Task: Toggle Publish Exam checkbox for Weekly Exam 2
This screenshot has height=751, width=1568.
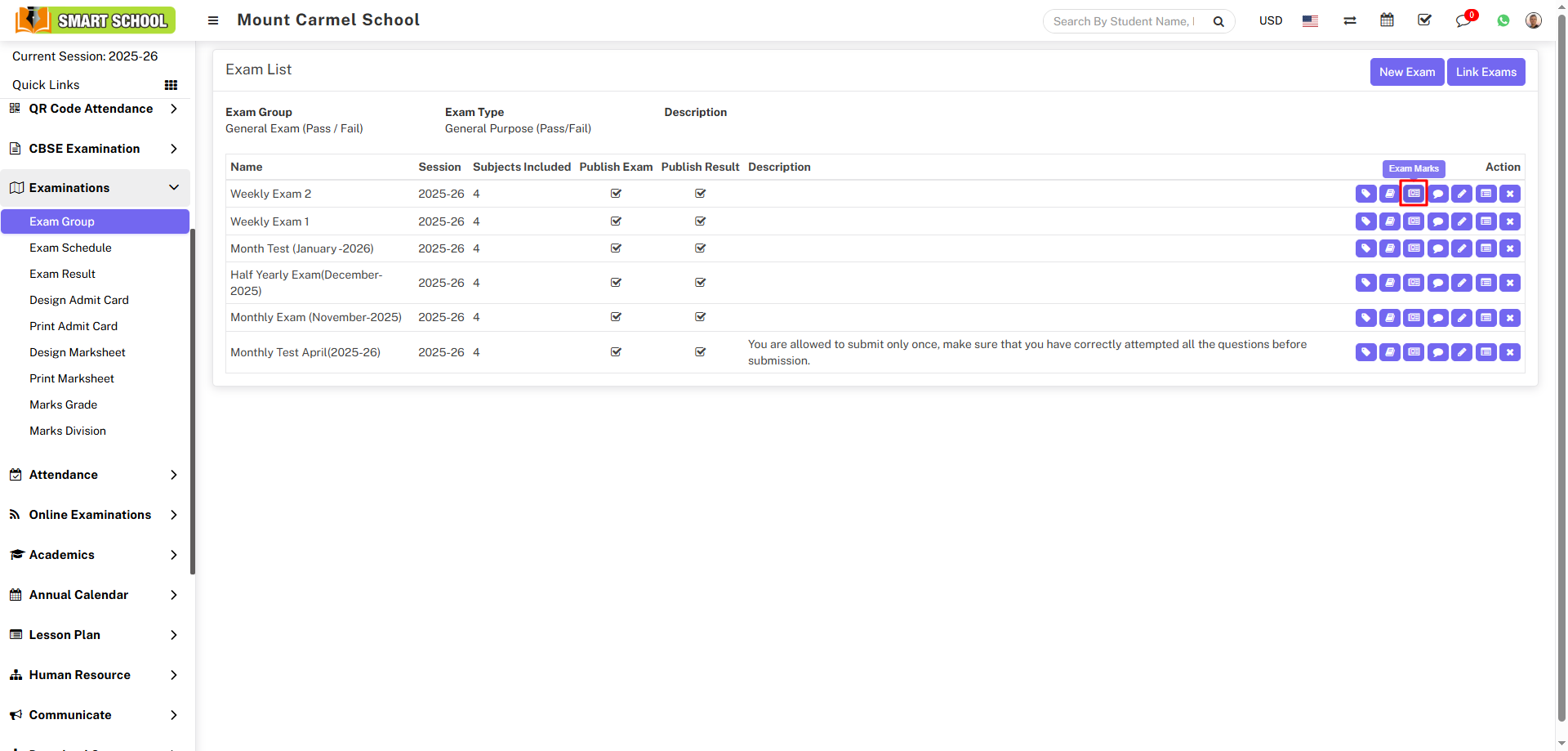Action: pos(616,194)
